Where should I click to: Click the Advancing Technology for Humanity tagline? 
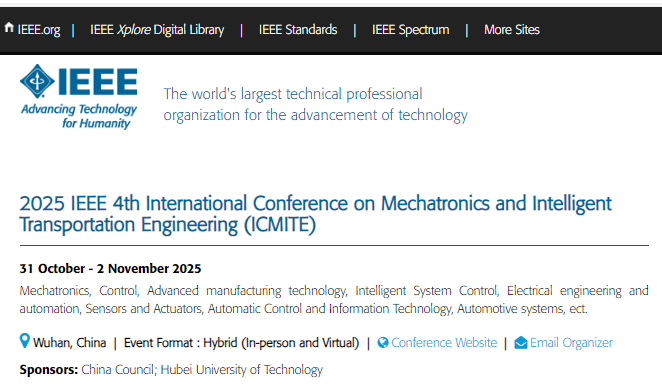pyautogui.click(x=79, y=116)
